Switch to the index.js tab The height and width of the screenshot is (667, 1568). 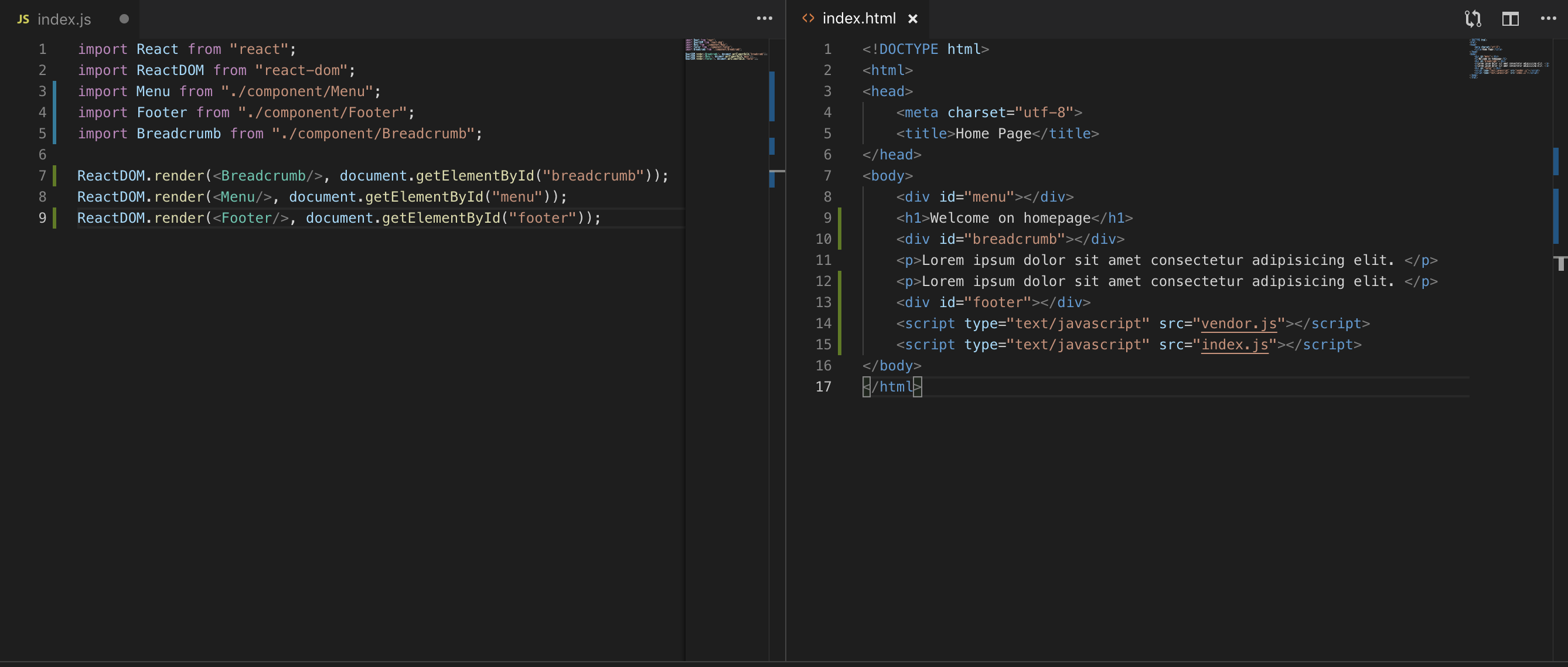coord(64,19)
